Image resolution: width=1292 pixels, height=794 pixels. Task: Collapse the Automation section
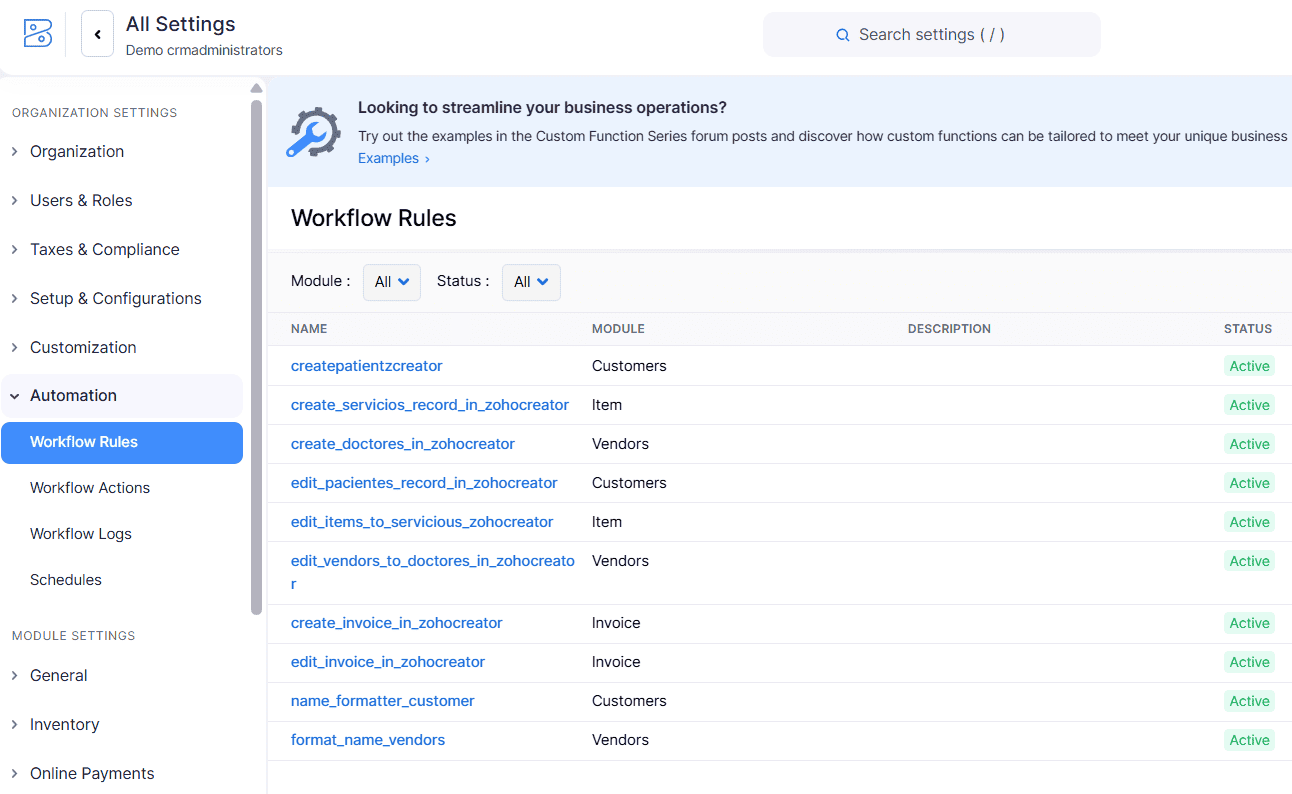(x=75, y=395)
